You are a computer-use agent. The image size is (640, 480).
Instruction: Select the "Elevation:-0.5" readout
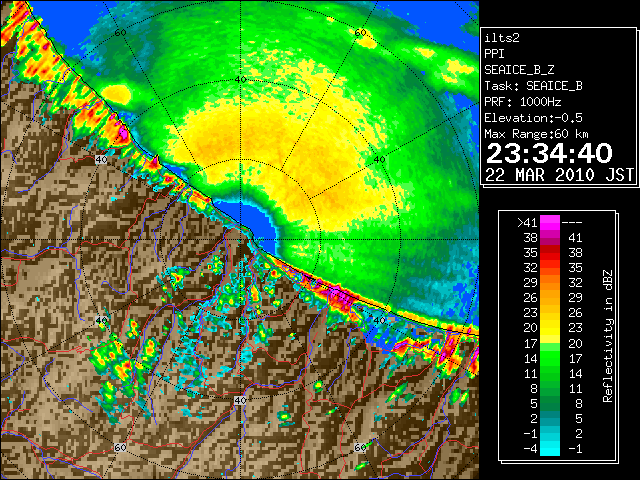(533, 118)
